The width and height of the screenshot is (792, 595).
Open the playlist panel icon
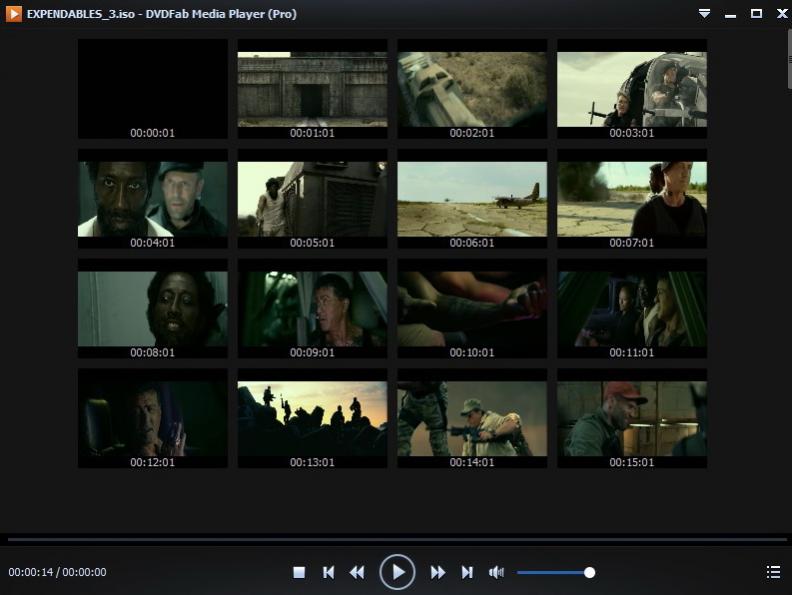[773, 572]
